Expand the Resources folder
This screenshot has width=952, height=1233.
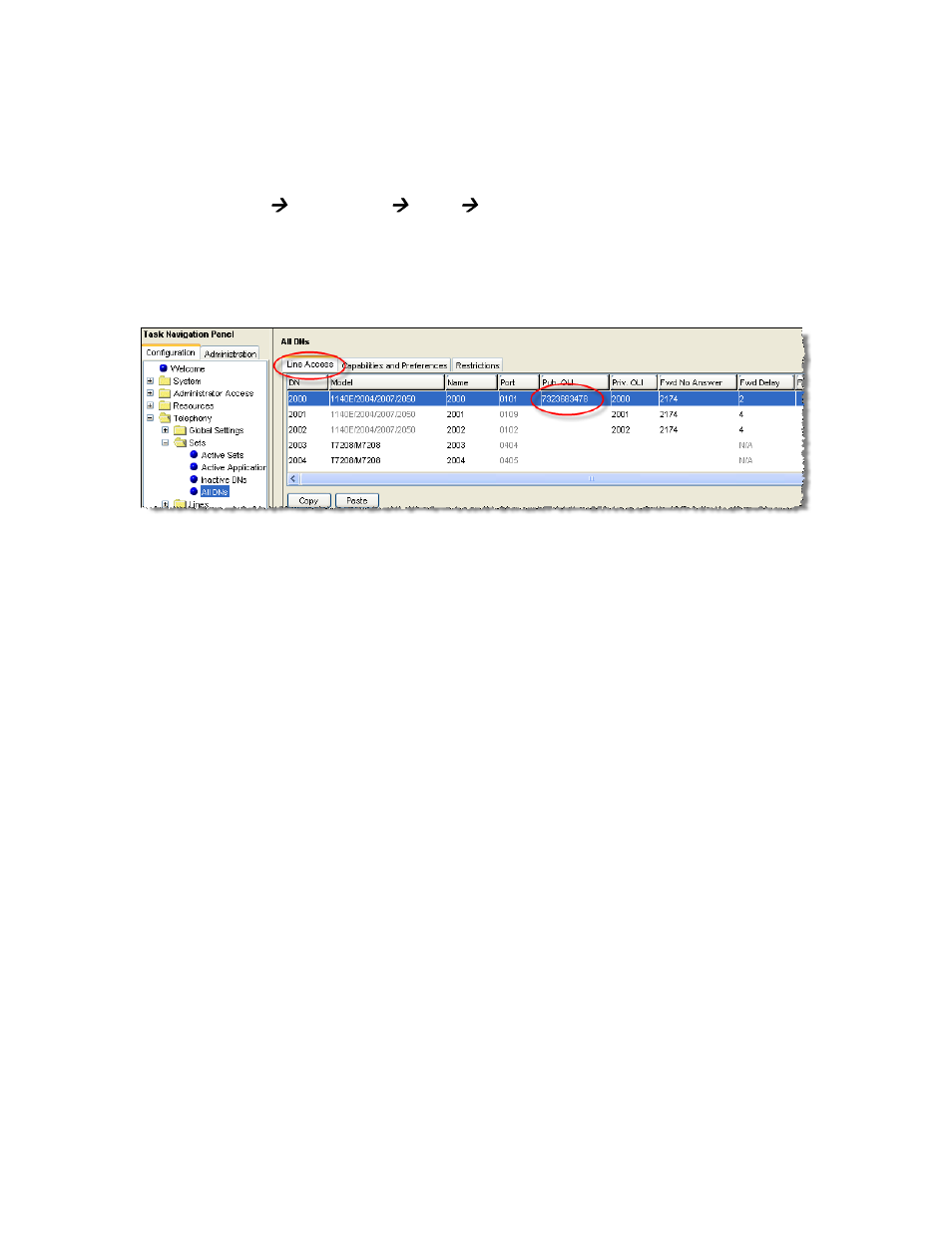[151, 405]
